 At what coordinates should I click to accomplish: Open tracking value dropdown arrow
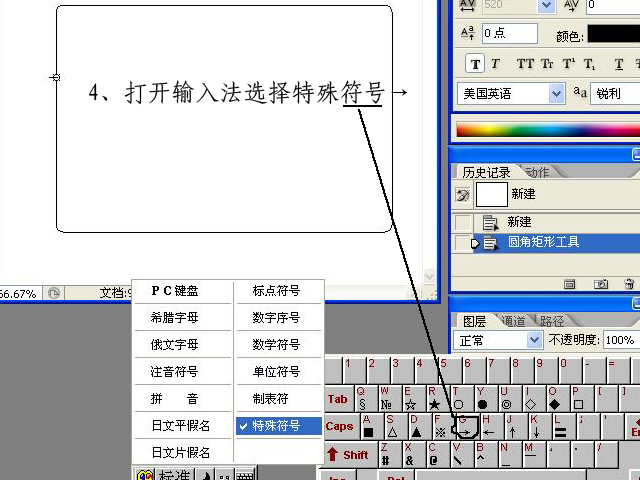pyautogui.click(x=546, y=6)
